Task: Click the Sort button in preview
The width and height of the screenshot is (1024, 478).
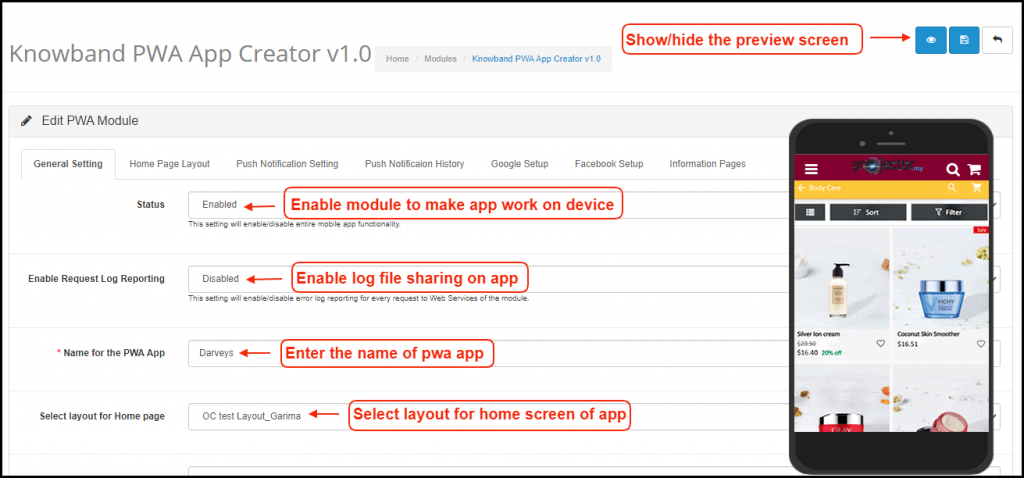Action: pyautogui.click(x=868, y=212)
